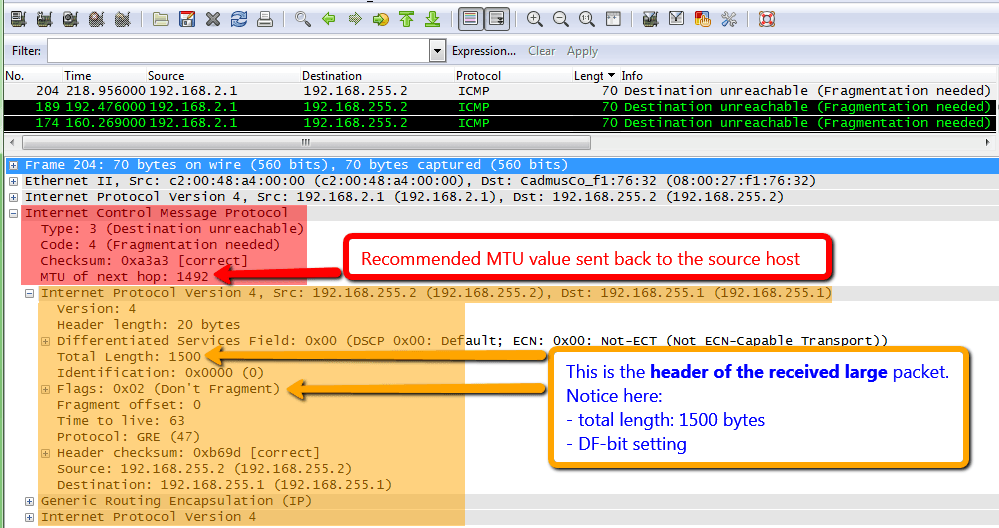This screenshot has height=528, width=999.
Task: Sort by Destination column header
Action: [377, 76]
